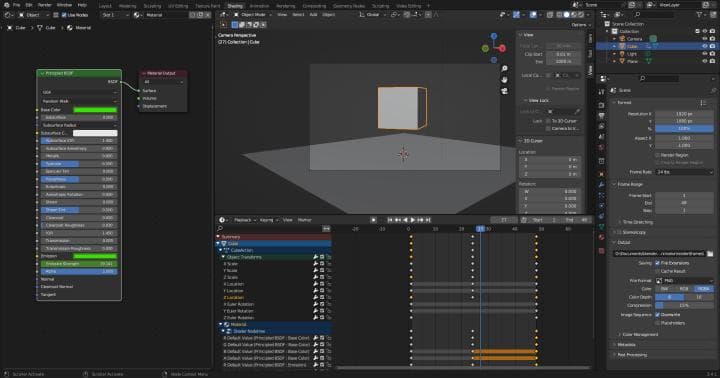Switch to the Compositing workspace tab
The image size is (720, 378).
point(314,6)
